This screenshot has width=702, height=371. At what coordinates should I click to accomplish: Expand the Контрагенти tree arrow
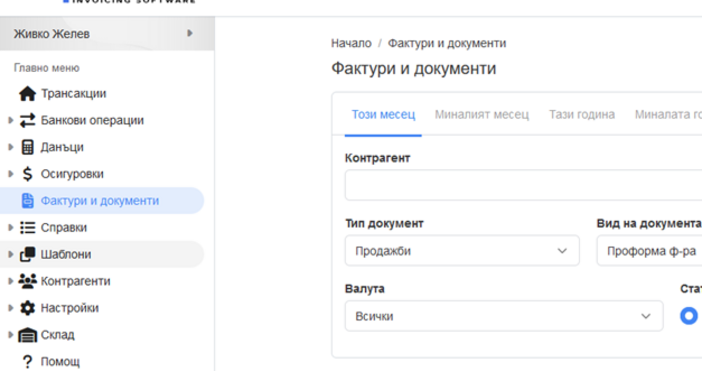coord(11,281)
